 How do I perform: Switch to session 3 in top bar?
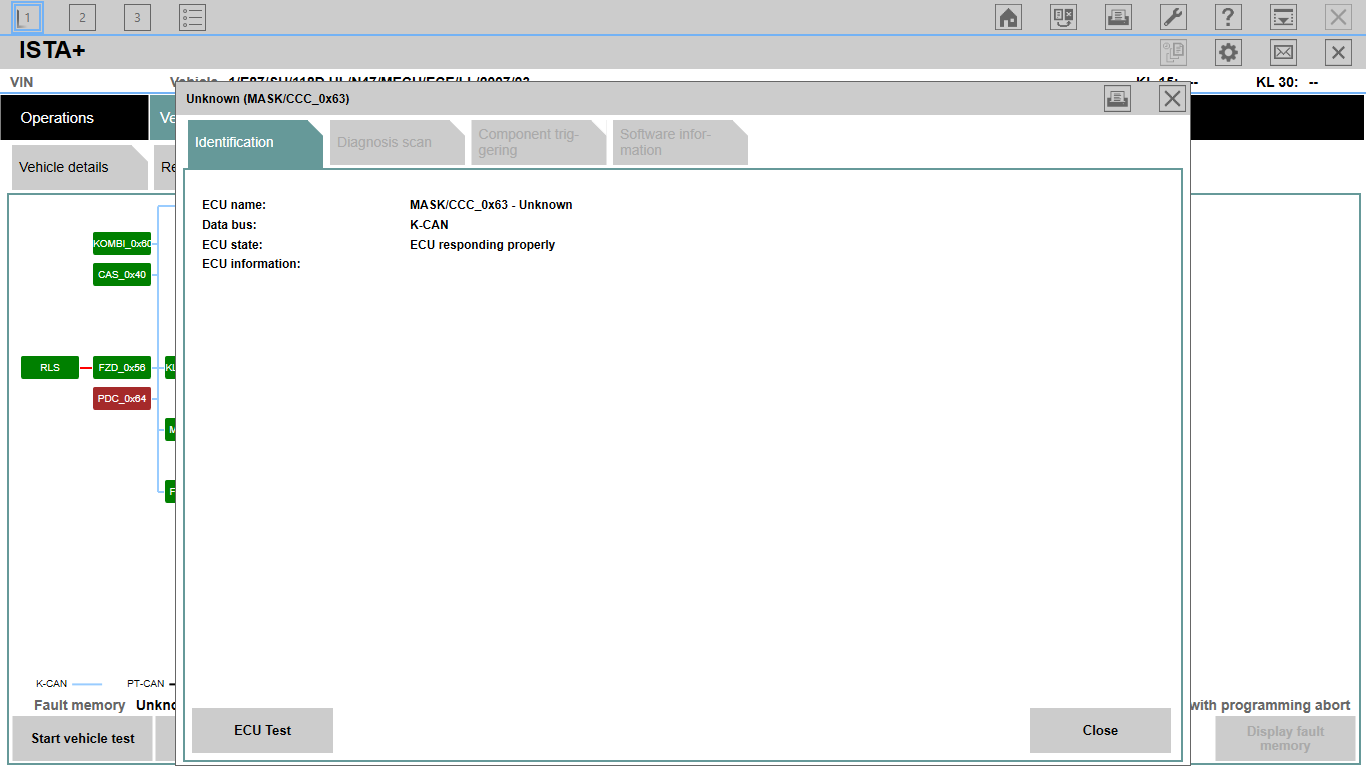pyautogui.click(x=137, y=17)
